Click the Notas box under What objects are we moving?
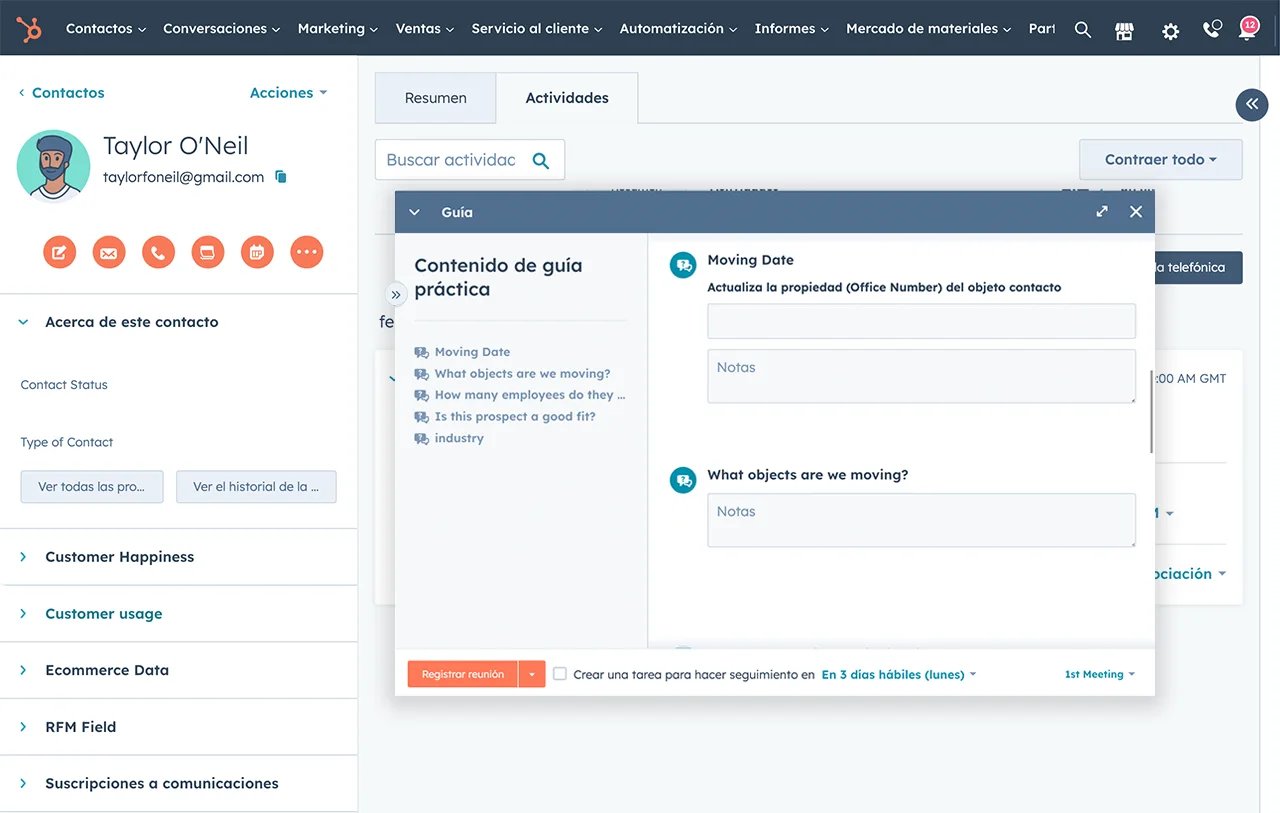 tap(922, 520)
